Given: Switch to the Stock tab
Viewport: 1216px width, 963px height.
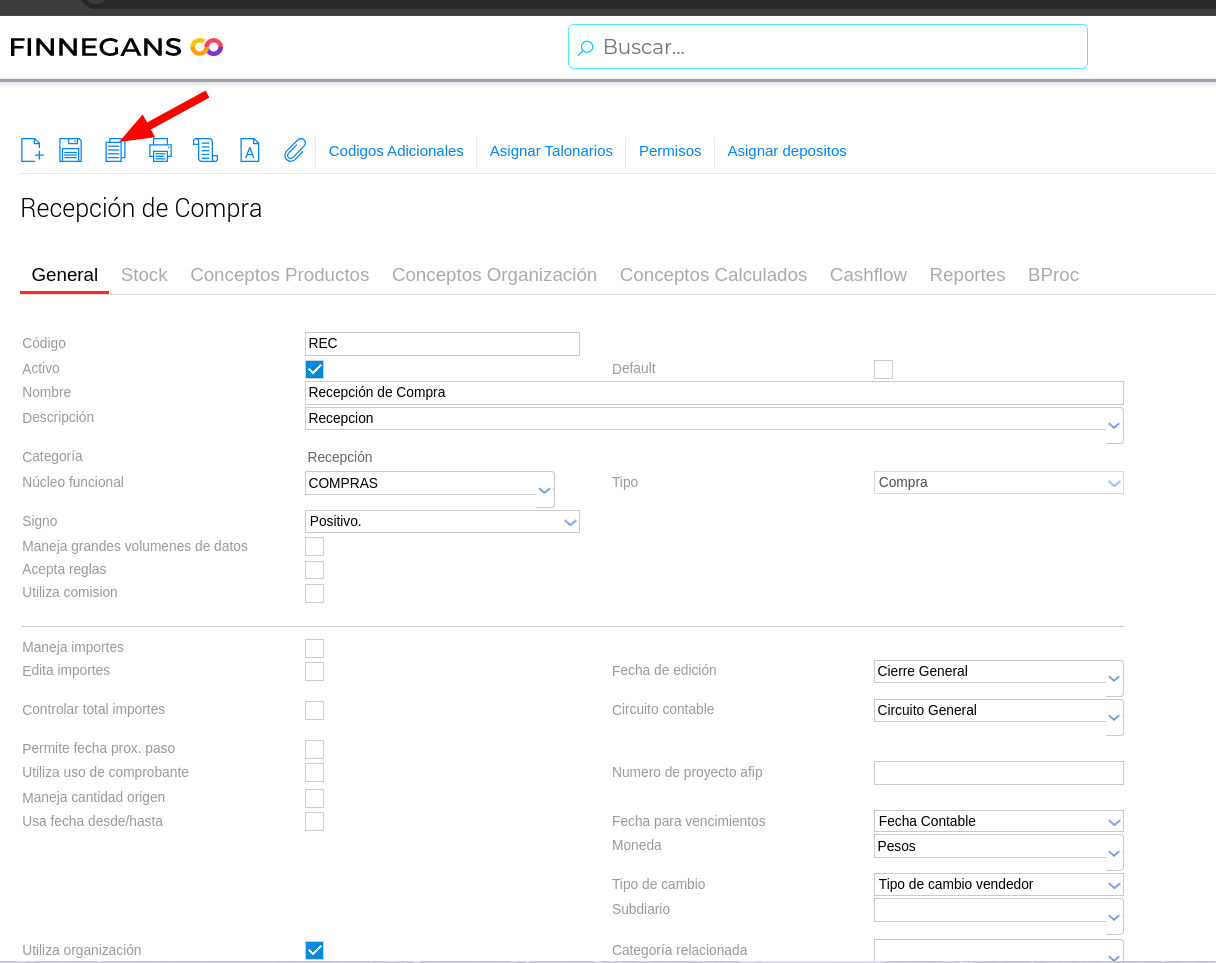Looking at the screenshot, I should coord(144,275).
